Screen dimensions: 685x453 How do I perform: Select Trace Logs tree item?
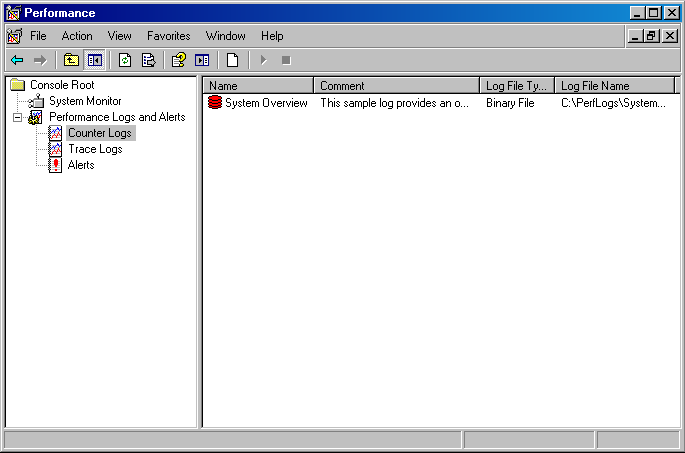pyautogui.click(x=95, y=149)
